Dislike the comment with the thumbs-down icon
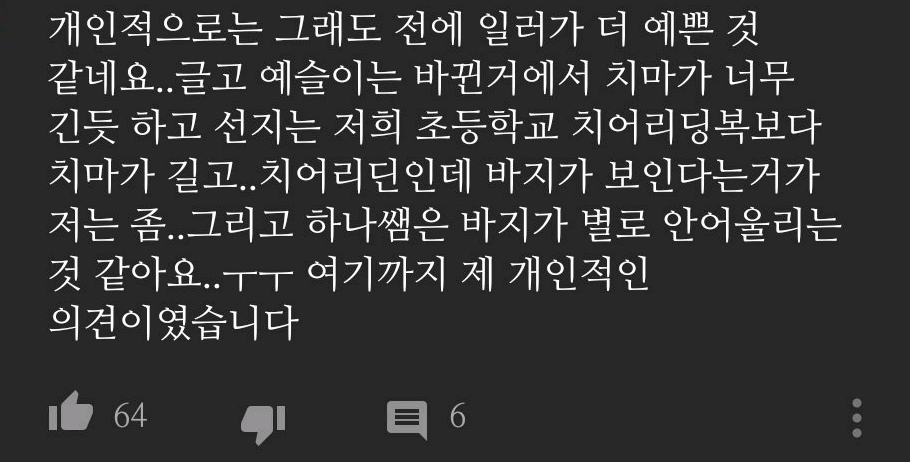This screenshot has width=910, height=462. (x=263, y=424)
